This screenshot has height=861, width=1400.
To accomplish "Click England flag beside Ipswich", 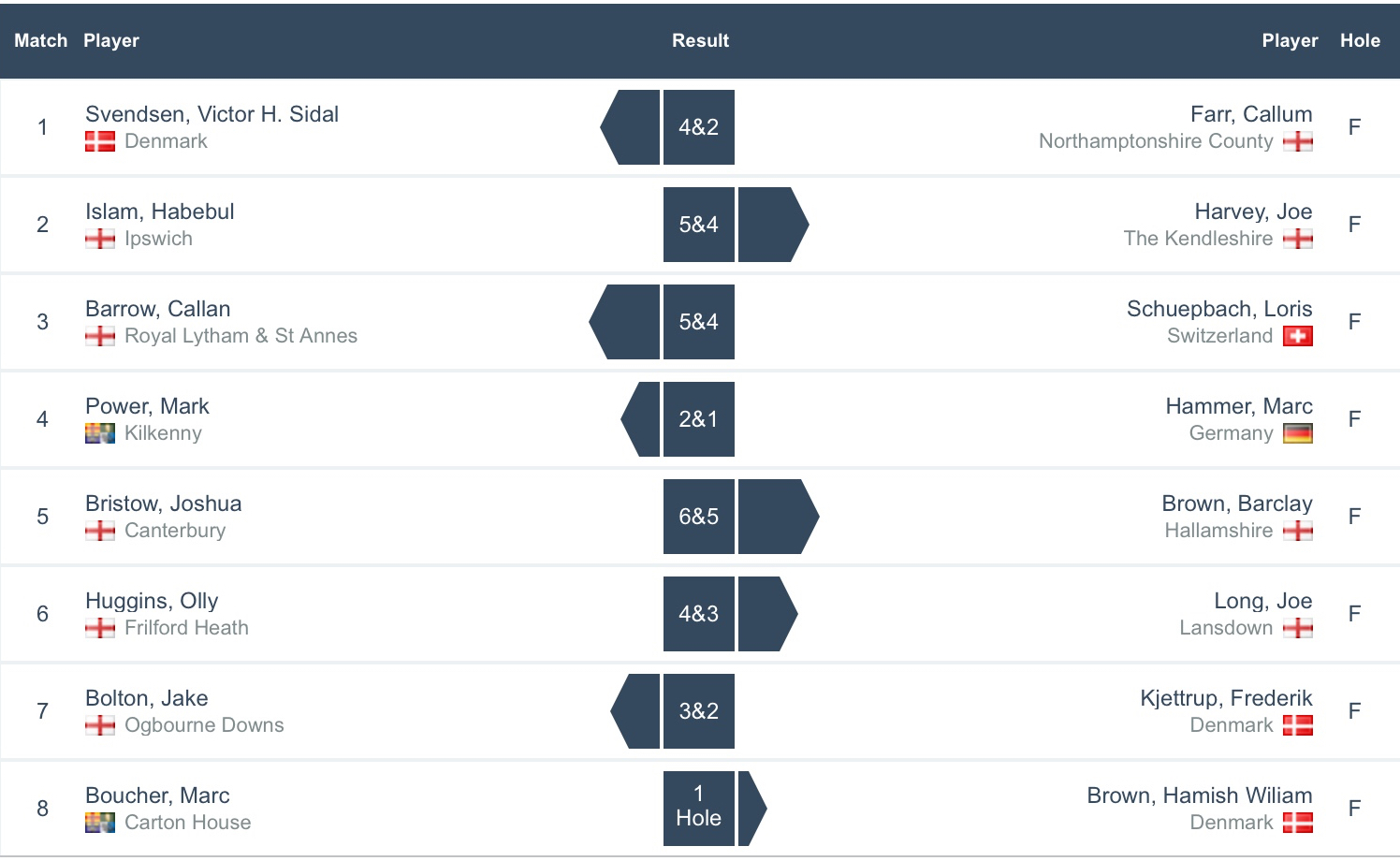I will pyautogui.click(x=99, y=239).
